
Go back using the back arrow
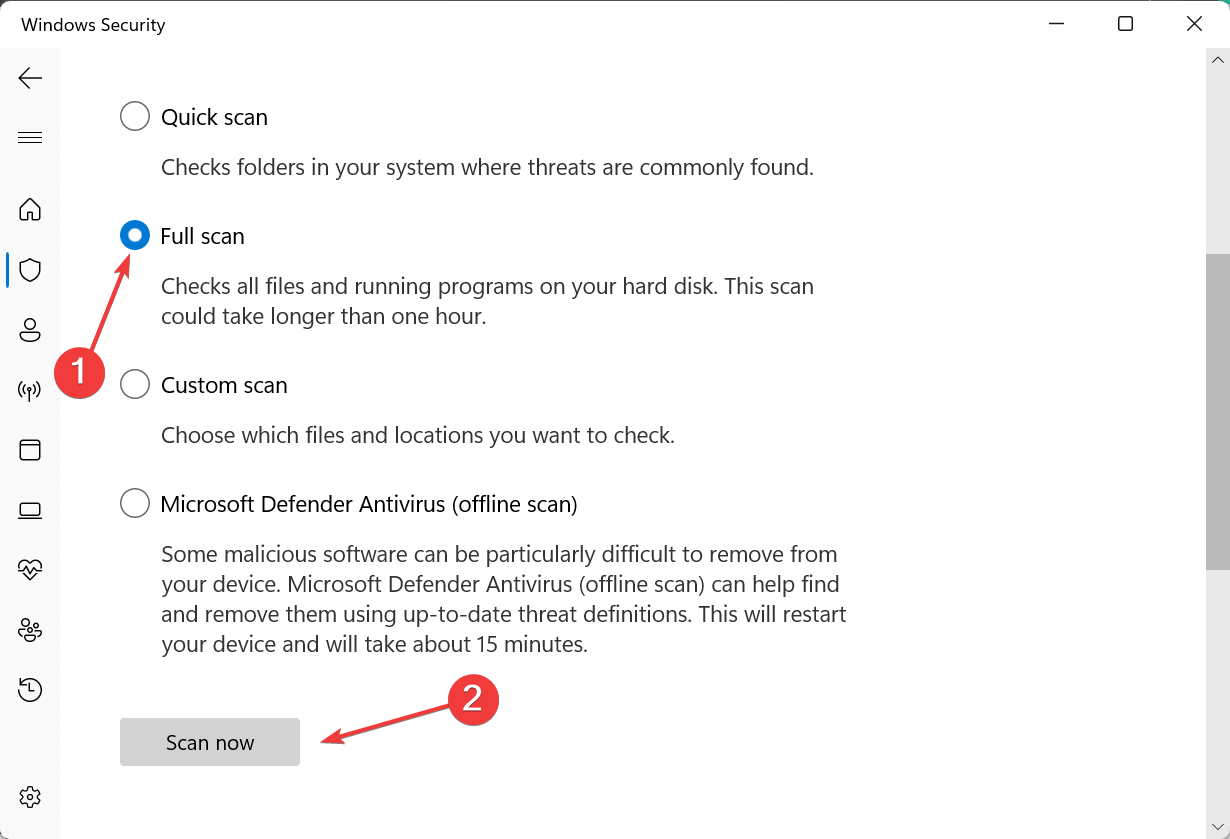point(30,78)
